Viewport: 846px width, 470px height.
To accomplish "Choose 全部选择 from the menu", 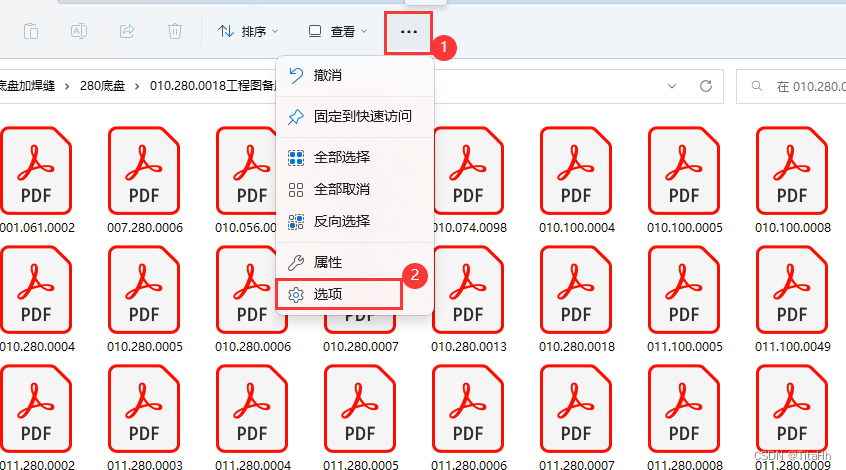I will click(x=354, y=158).
